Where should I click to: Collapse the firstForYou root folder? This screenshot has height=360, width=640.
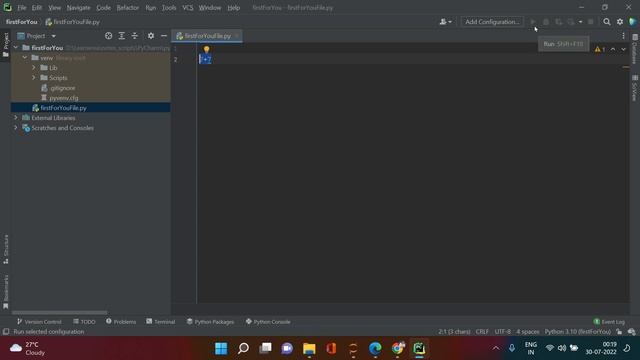pyautogui.click(x=16, y=48)
